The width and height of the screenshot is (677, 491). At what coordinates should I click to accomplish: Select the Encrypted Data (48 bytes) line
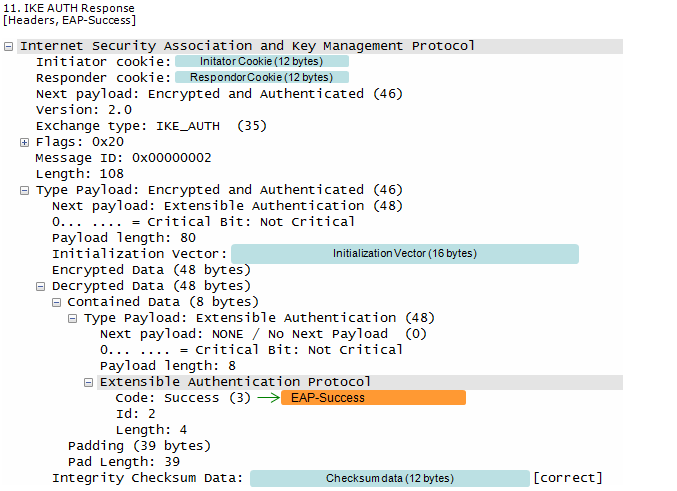tap(152, 270)
